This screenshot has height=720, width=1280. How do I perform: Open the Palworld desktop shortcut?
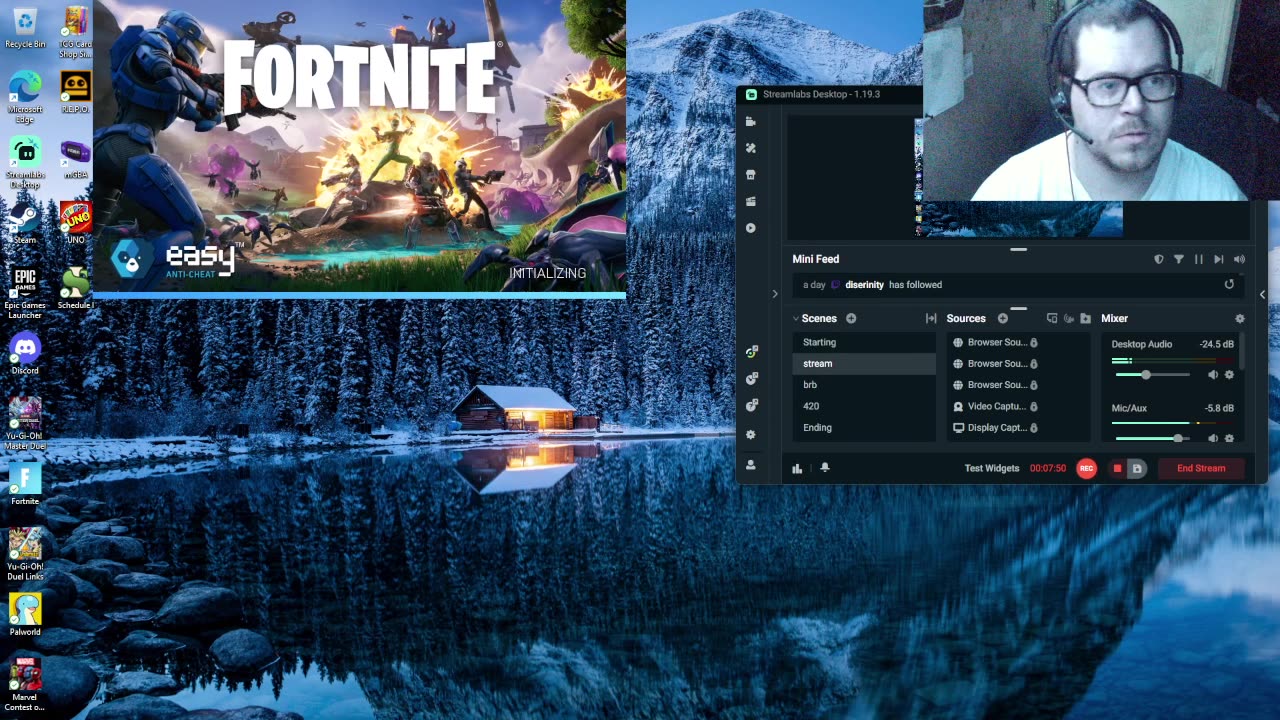(25, 614)
